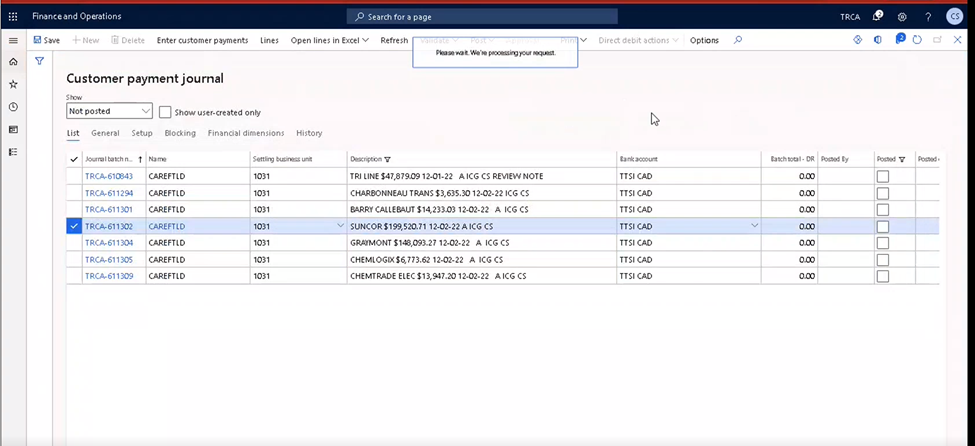Click the Save button
Viewport: 975px width, 446px height.
pyautogui.click(x=47, y=40)
